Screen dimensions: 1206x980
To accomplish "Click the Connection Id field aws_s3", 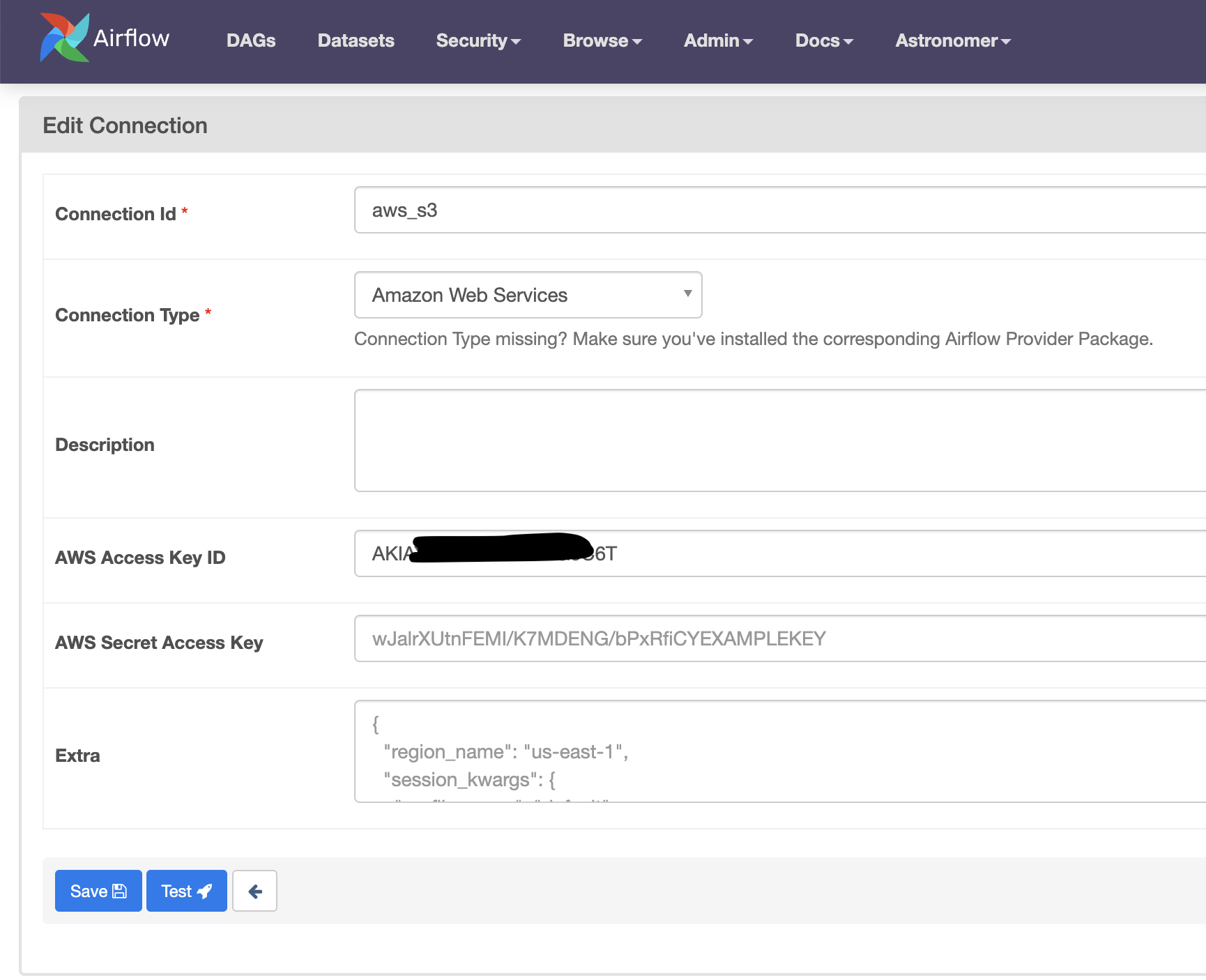I will pos(780,210).
